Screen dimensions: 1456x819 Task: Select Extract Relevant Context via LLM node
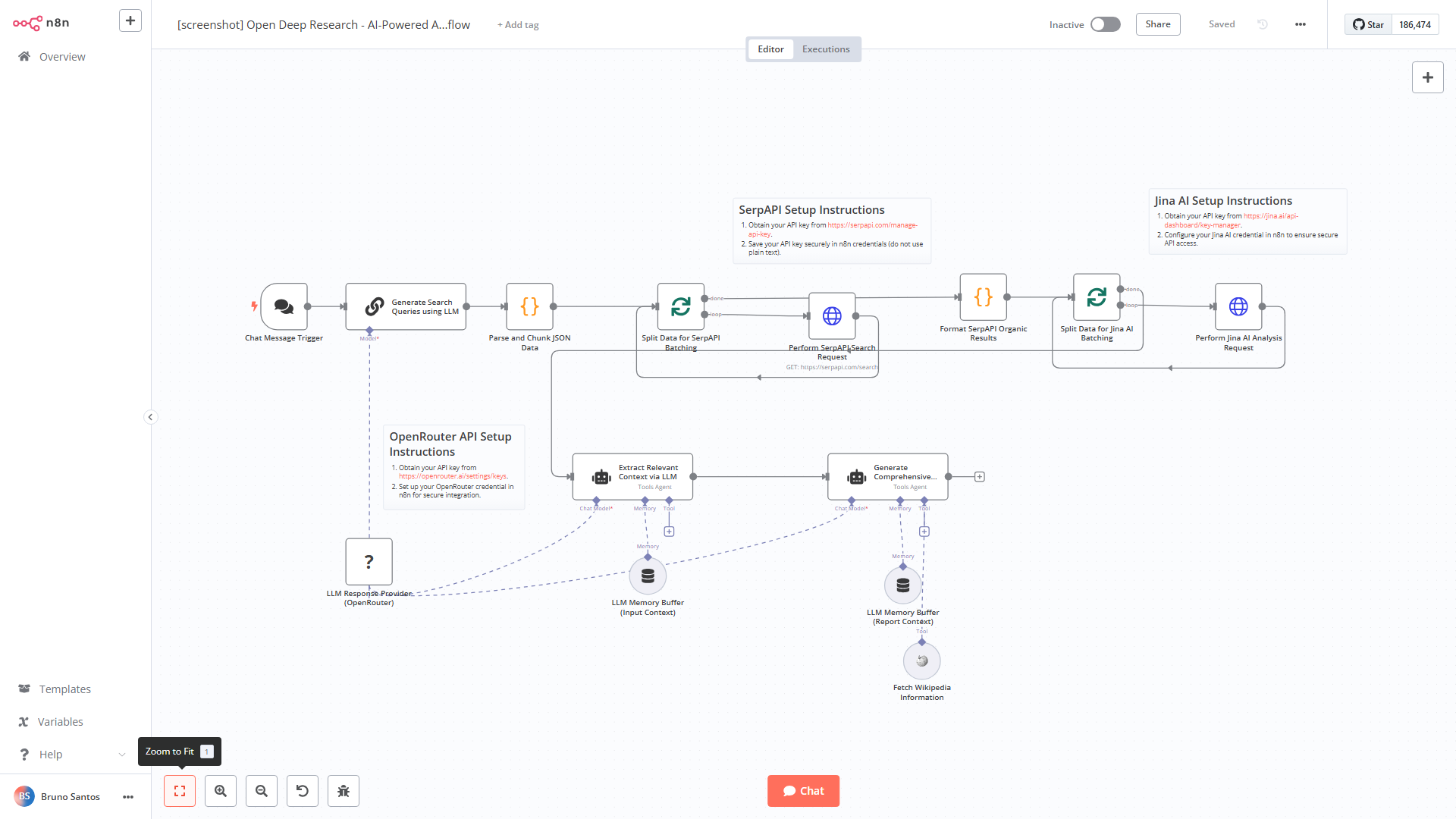coord(632,477)
